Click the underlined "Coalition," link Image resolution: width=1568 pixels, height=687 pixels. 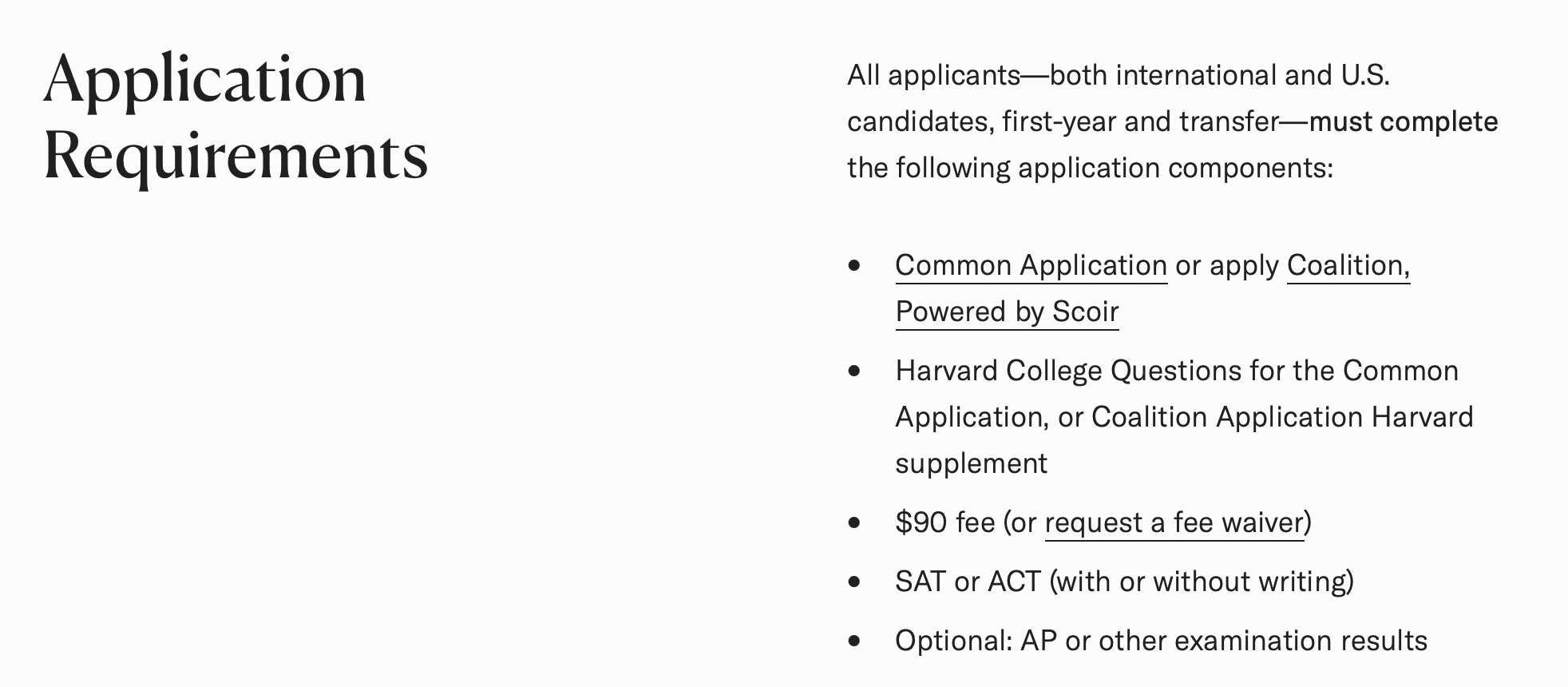(1348, 265)
